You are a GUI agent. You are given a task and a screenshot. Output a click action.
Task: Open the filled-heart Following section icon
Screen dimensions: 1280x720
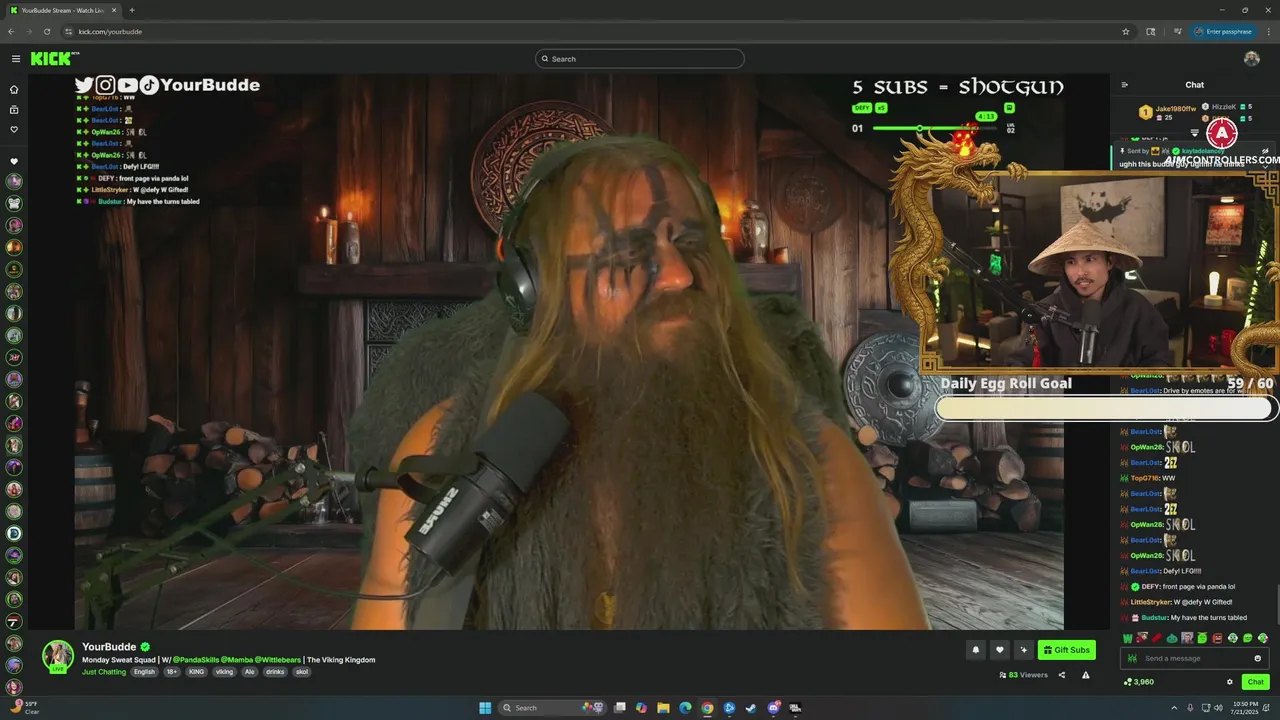(x=14, y=161)
